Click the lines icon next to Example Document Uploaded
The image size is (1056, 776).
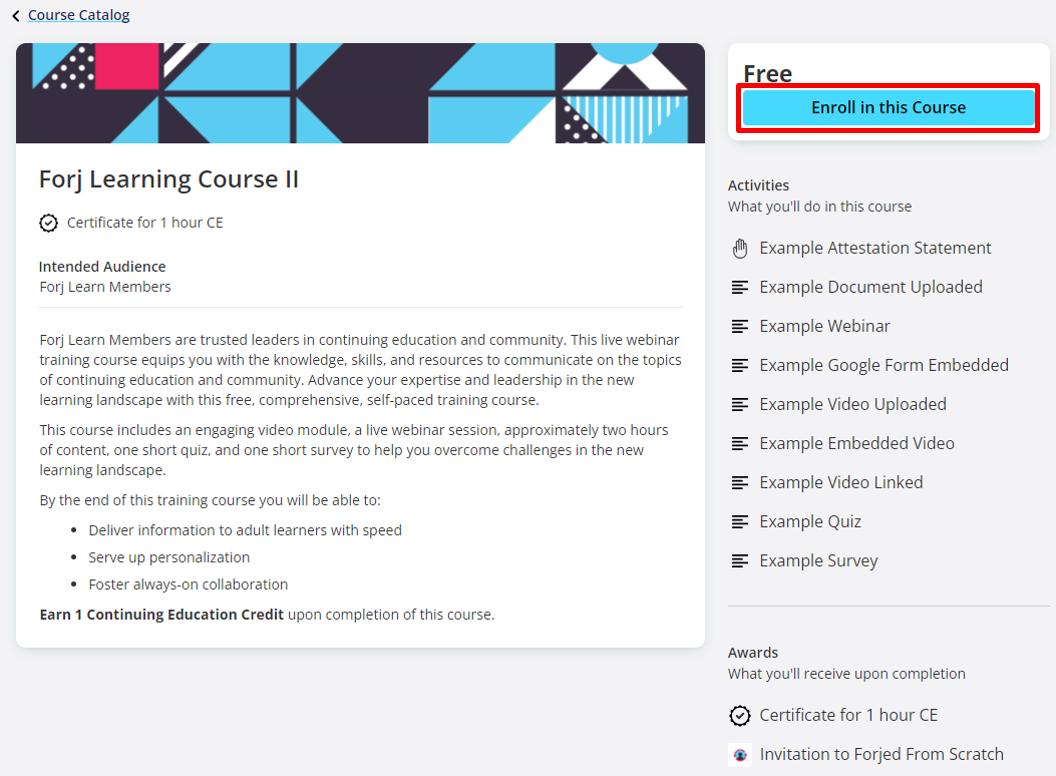pos(740,287)
